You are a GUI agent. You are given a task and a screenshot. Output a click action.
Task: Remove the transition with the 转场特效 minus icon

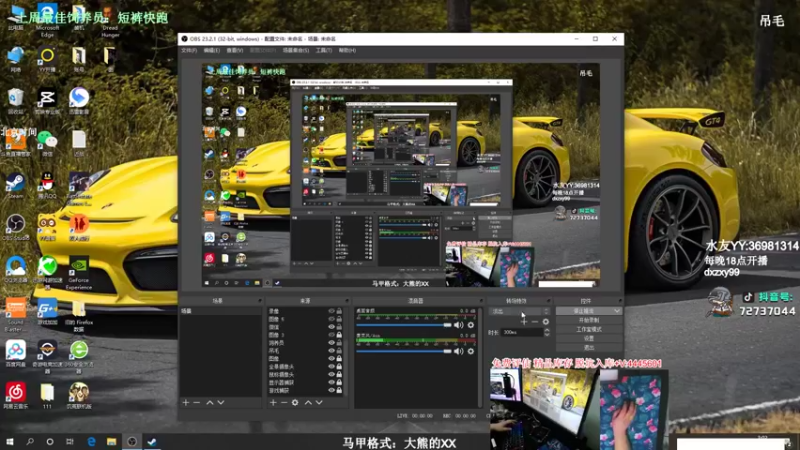pos(535,322)
